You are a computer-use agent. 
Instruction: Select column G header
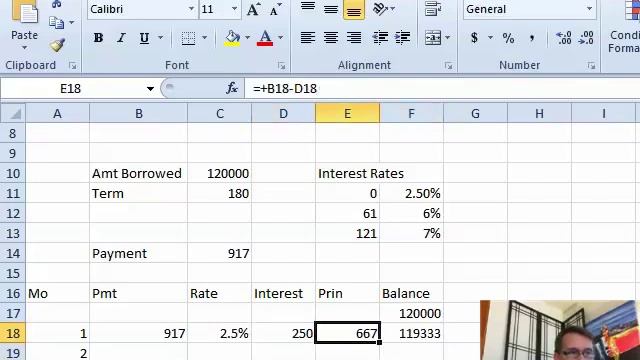point(476,113)
